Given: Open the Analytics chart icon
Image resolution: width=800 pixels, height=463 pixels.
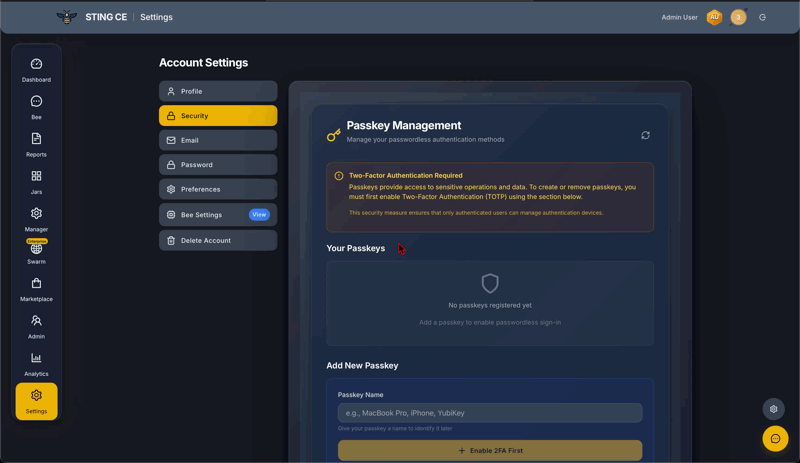Looking at the screenshot, I should (36, 363).
